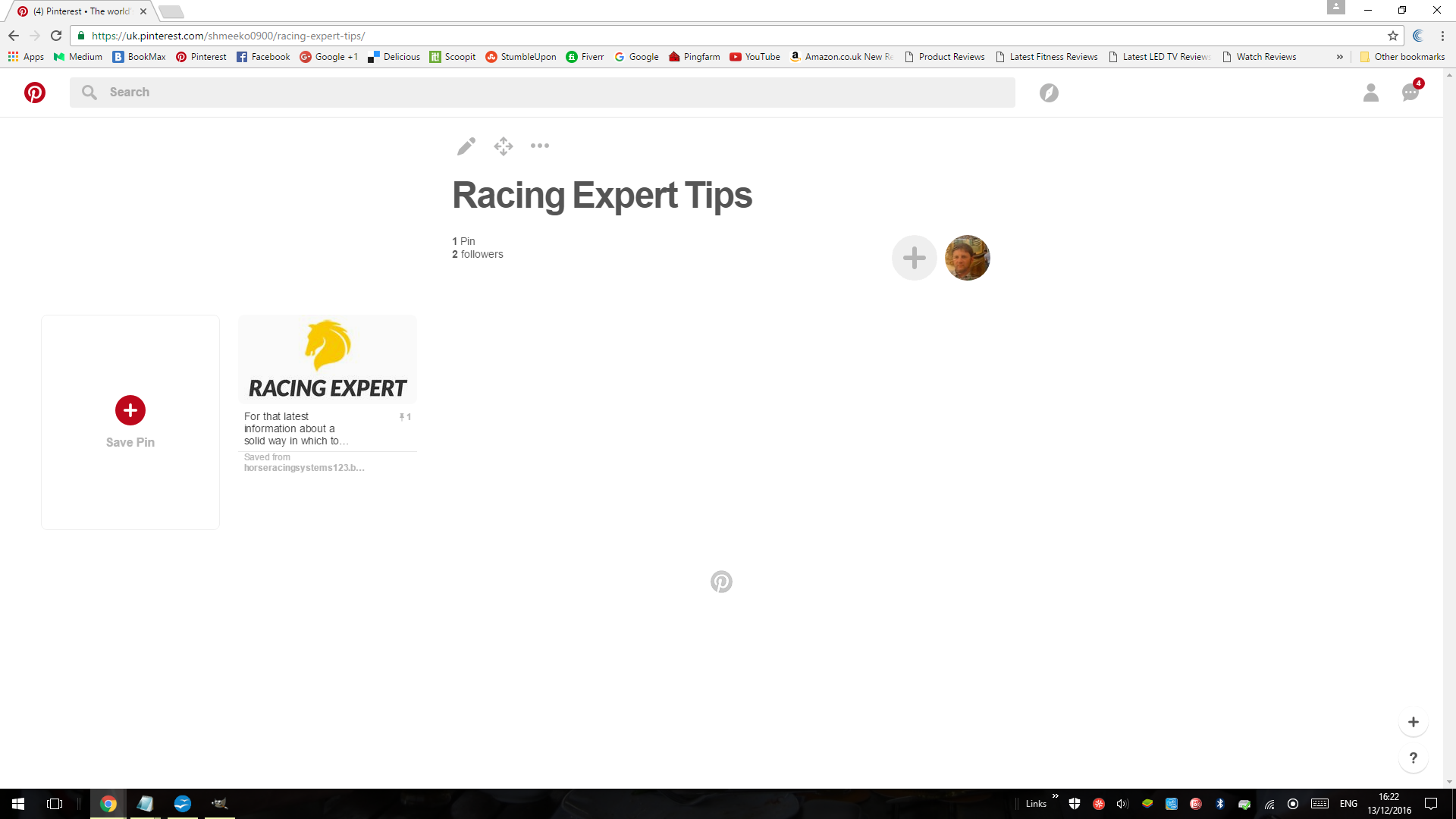The image size is (1456, 819).
Task: Edit board using pencil icon
Action: (466, 146)
